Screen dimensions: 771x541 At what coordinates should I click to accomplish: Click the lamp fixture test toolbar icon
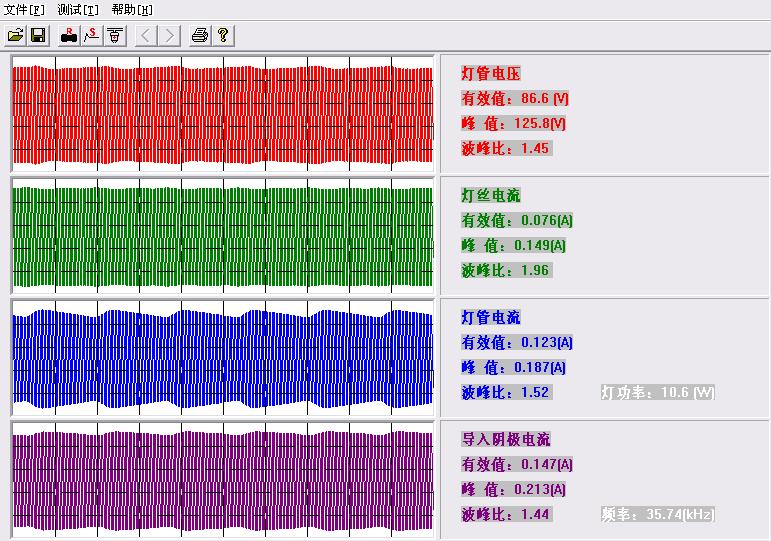[x=115, y=35]
